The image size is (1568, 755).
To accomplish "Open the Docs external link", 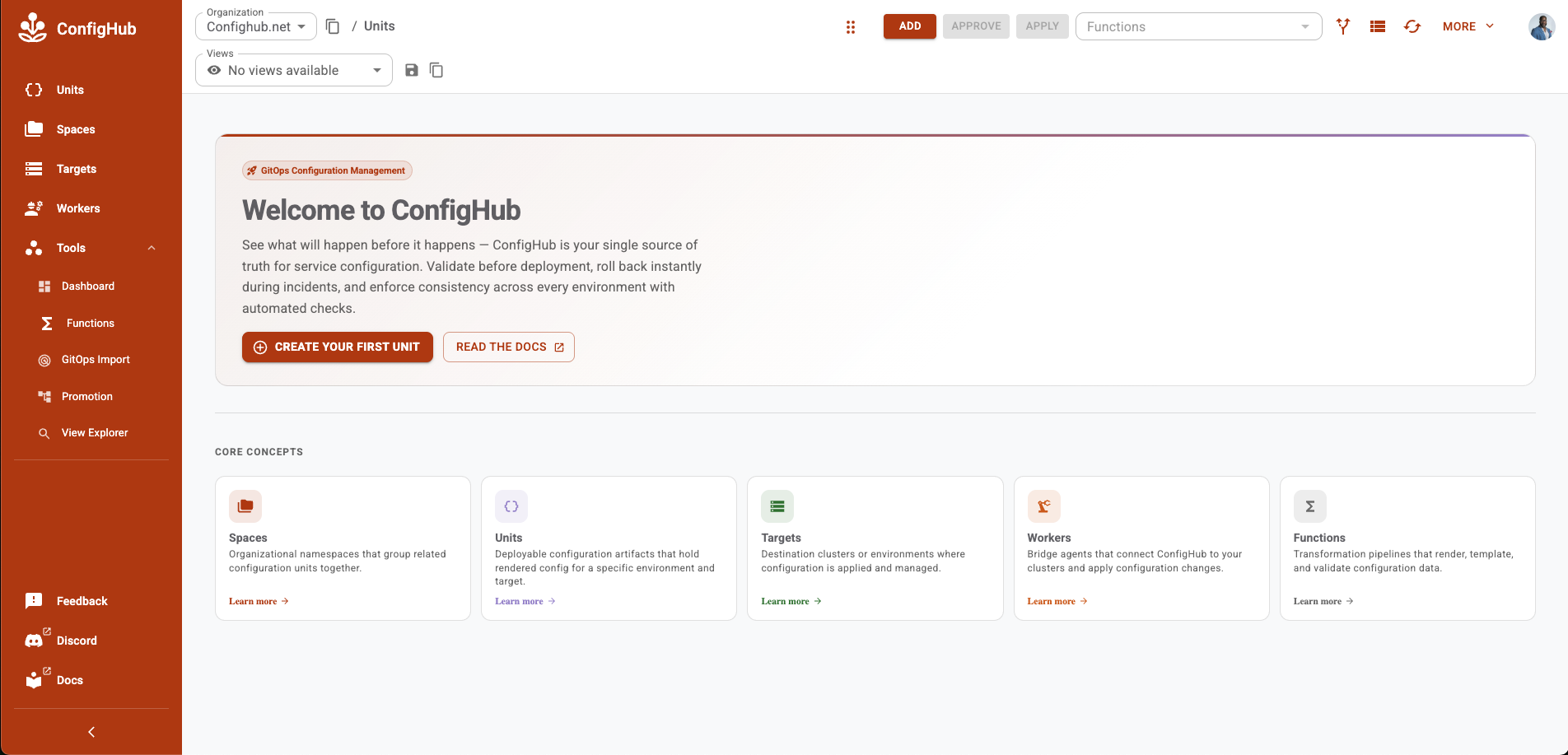I will (91, 680).
